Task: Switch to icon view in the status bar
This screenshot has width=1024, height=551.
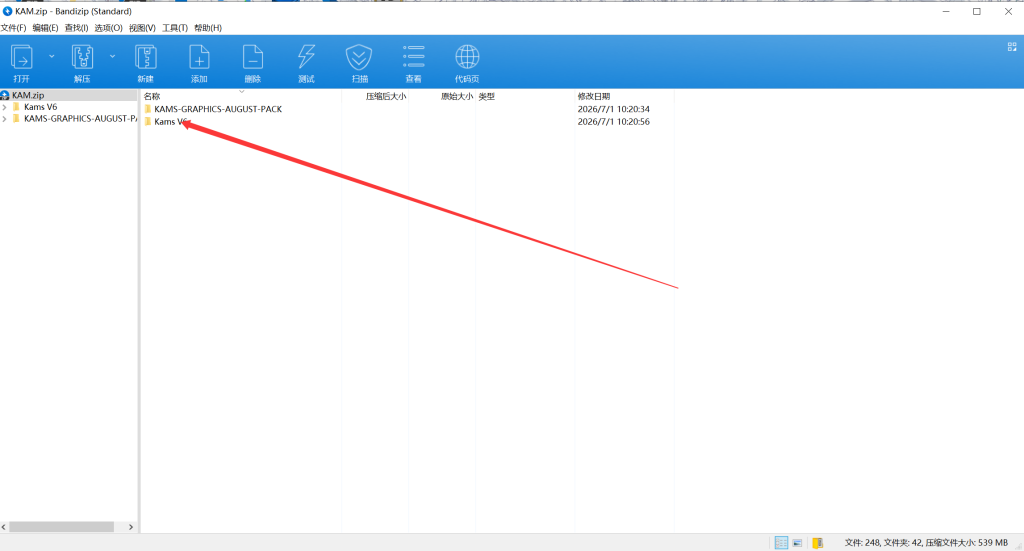Action: coord(797,543)
